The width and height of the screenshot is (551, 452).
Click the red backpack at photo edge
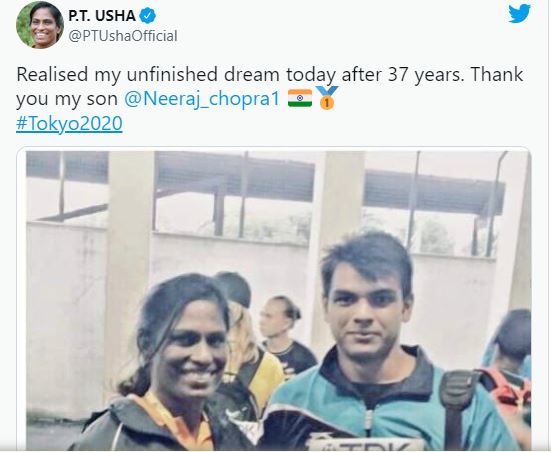click(x=506, y=390)
